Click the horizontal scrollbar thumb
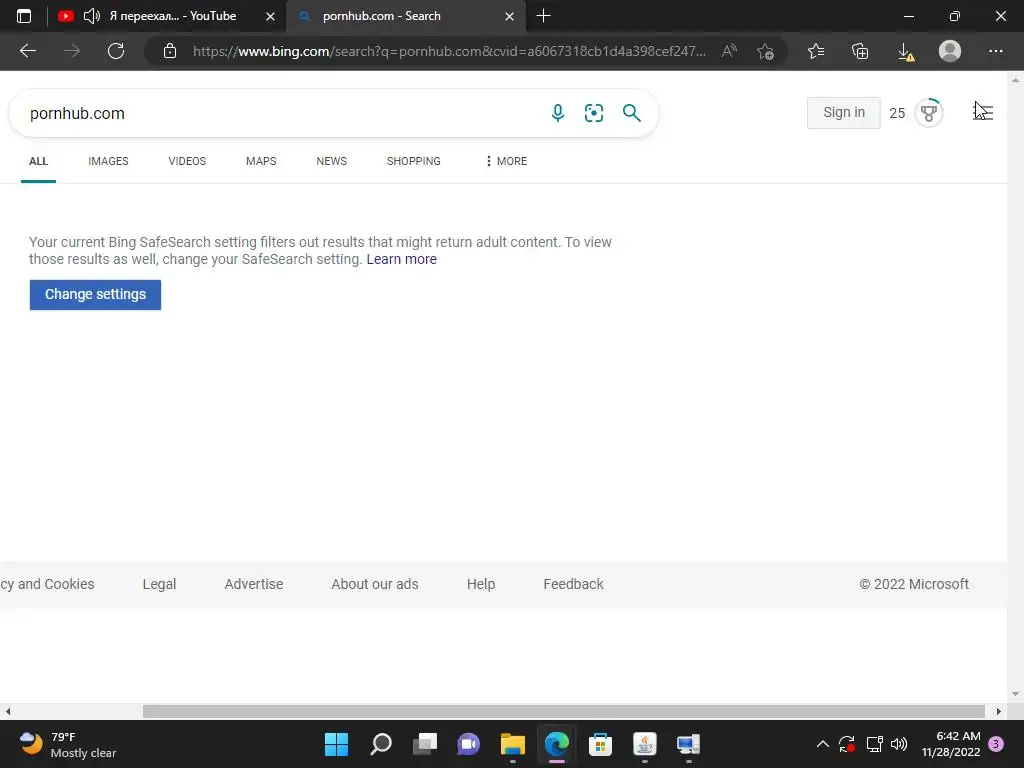1024x768 pixels. coord(564,711)
